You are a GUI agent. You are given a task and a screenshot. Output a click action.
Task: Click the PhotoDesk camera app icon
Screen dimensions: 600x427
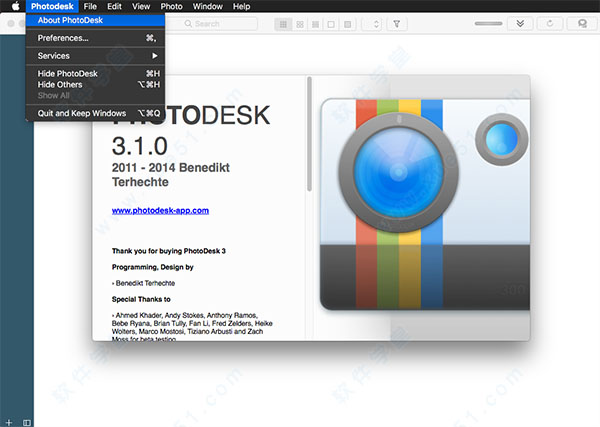tap(425, 204)
